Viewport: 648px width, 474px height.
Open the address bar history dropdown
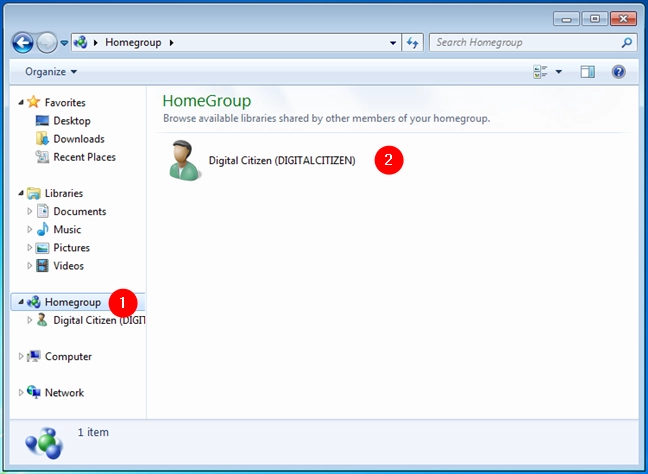pos(393,43)
